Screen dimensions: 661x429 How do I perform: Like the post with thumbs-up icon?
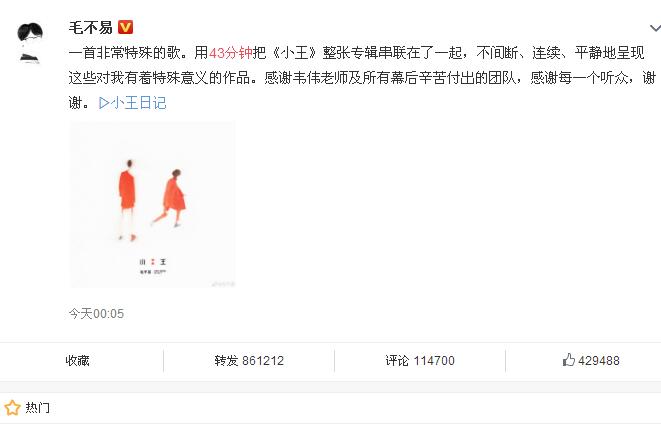(x=569, y=360)
